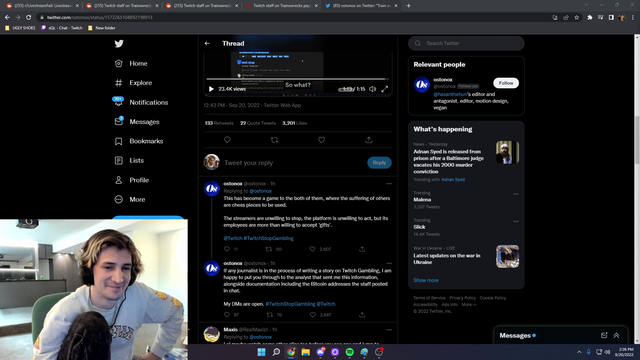Open Messages in the sidebar
Image resolution: width=640 pixels, height=360 pixels.
tap(137, 122)
